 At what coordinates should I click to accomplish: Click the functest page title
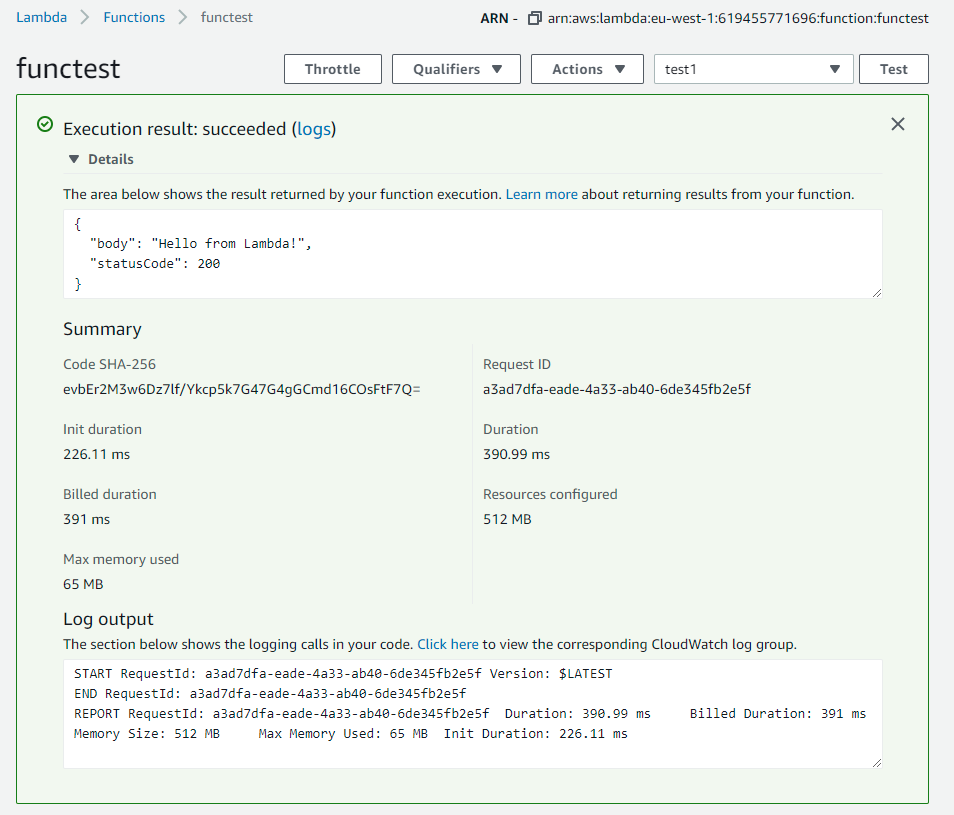click(x=68, y=68)
